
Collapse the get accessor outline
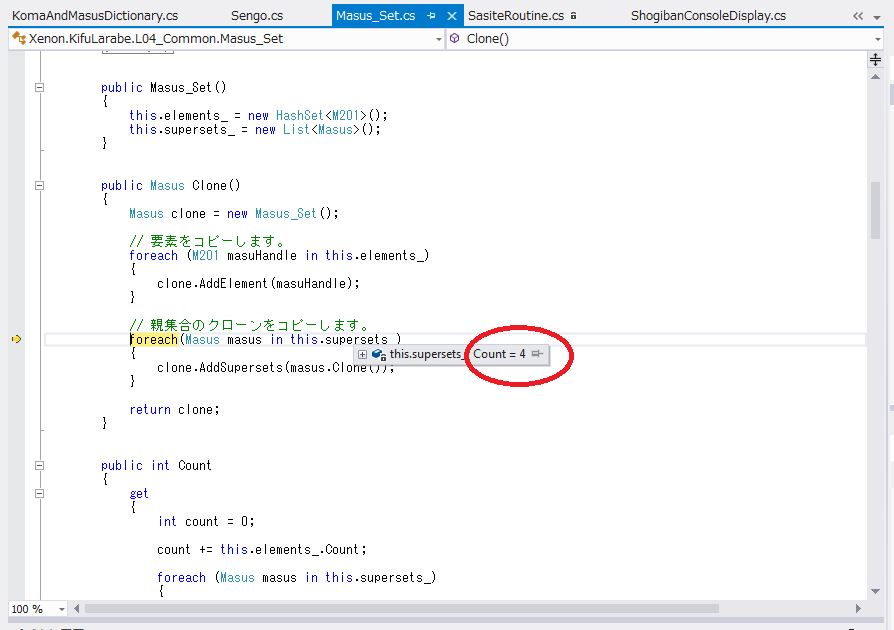point(39,493)
